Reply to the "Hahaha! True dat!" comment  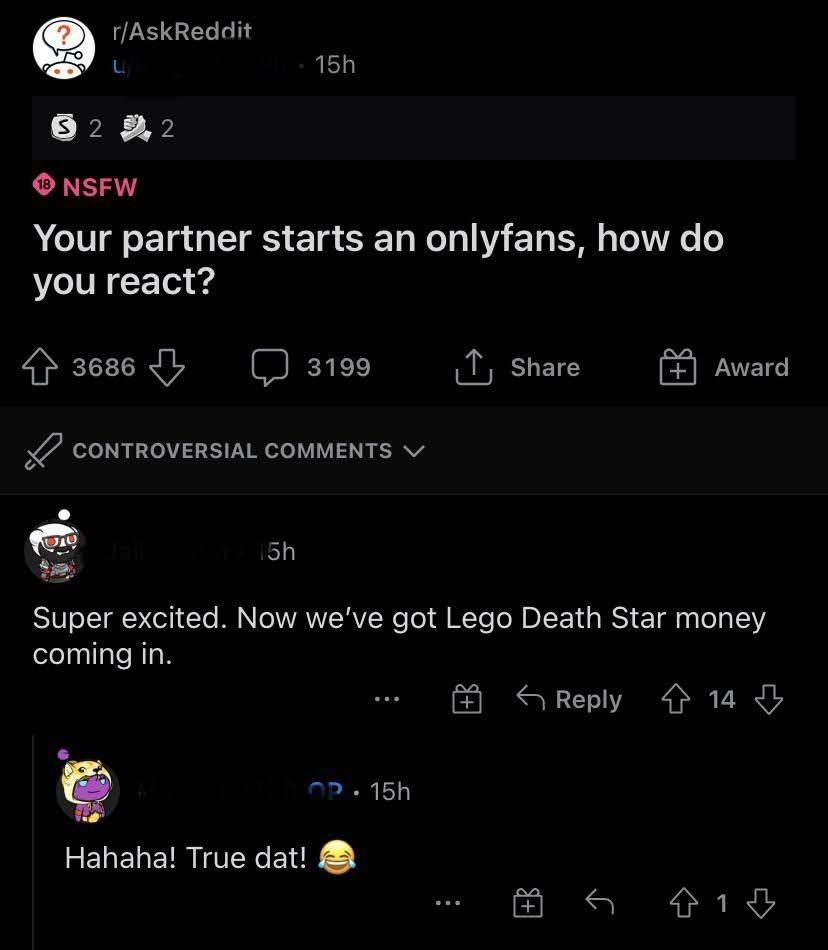point(599,904)
